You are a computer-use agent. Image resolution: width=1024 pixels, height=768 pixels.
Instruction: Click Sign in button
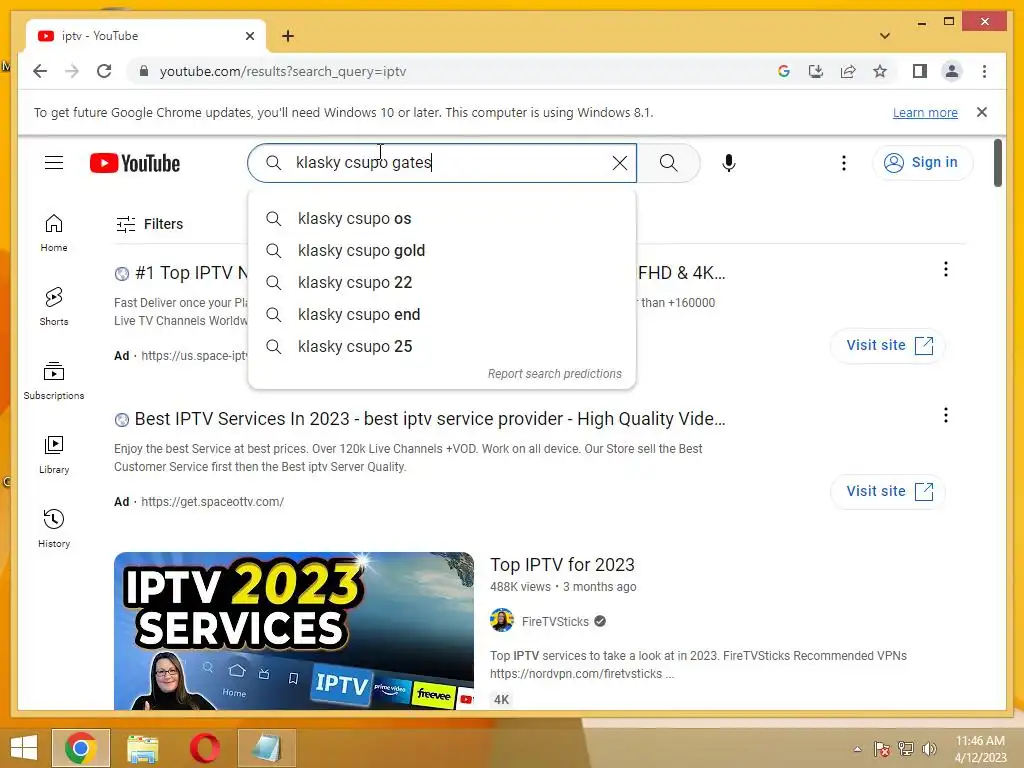921,162
